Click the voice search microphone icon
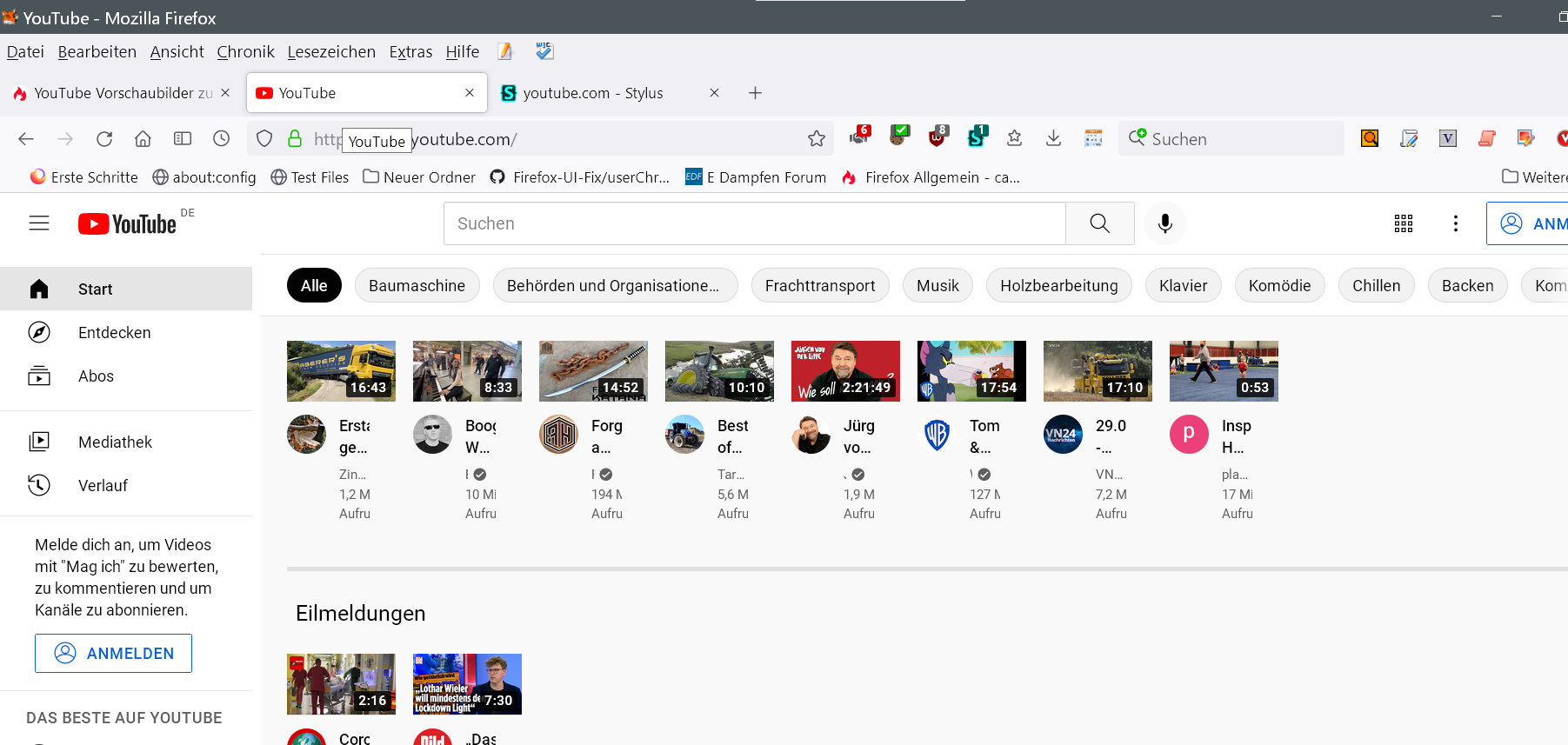The width and height of the screenshot is (1568, 745). pyautogui.click(x=1164, y=223)
